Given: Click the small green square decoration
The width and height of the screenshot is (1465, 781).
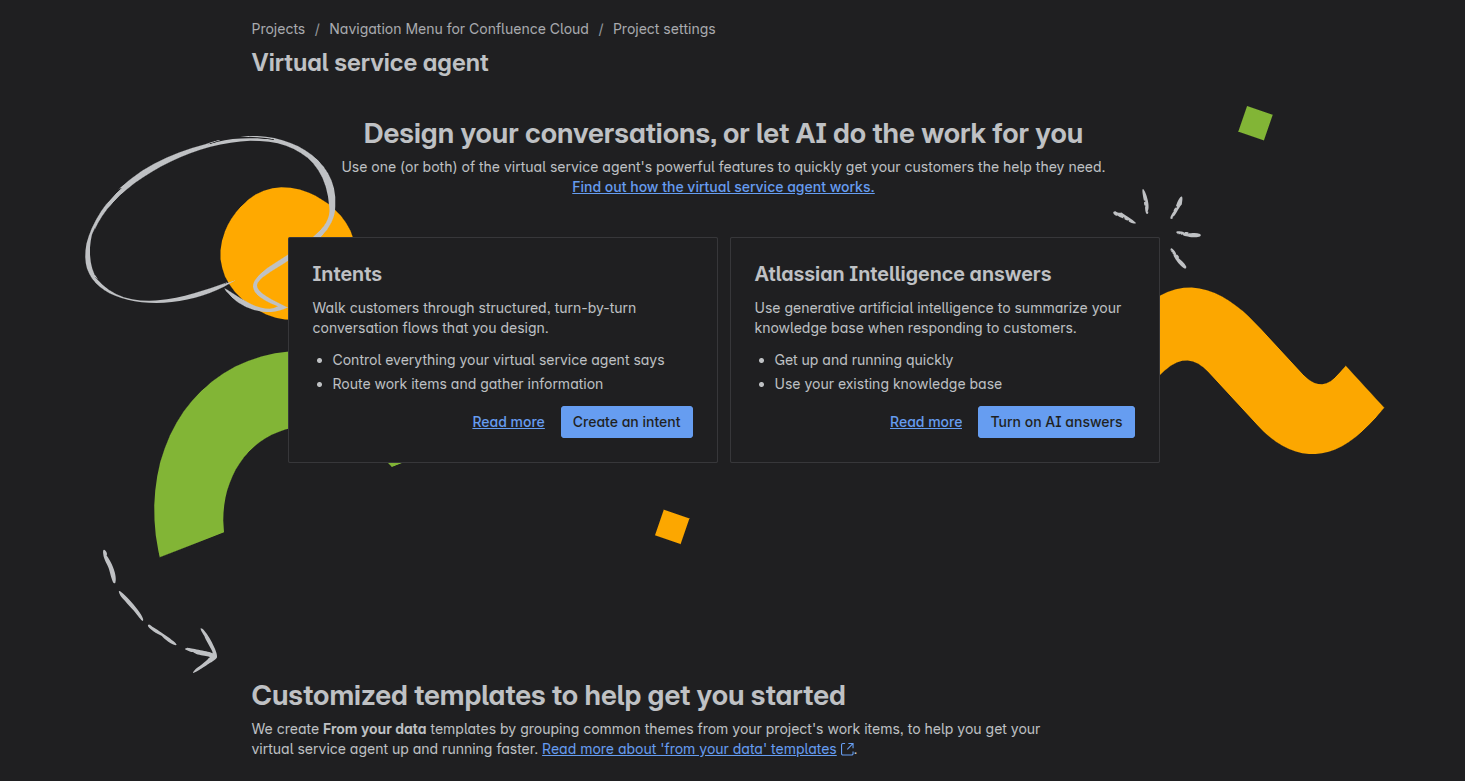Looking at the screenshot, I should click(1255, 123).
